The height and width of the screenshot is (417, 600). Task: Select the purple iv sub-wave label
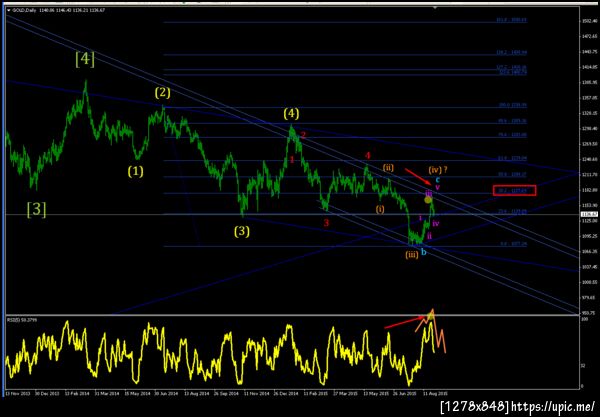[x=436, y=223]
